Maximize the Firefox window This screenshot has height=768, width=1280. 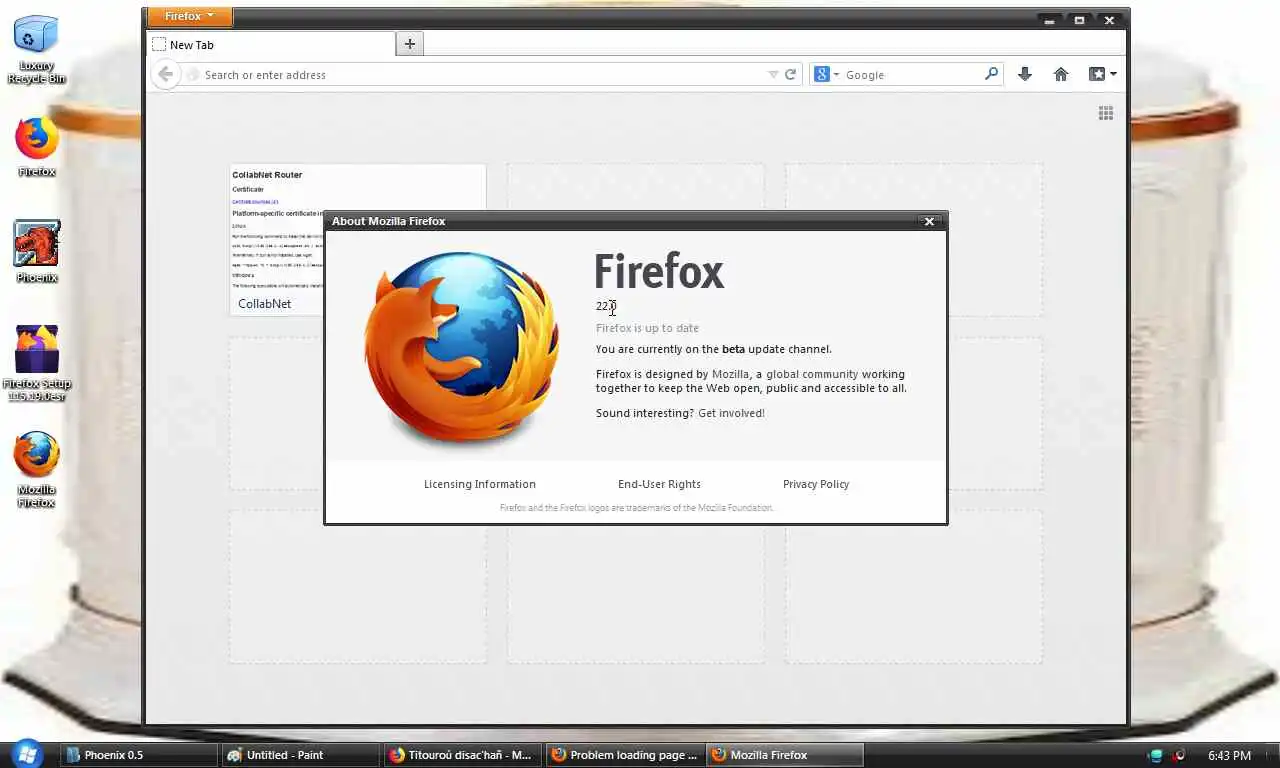click(x=1079, y=19)
